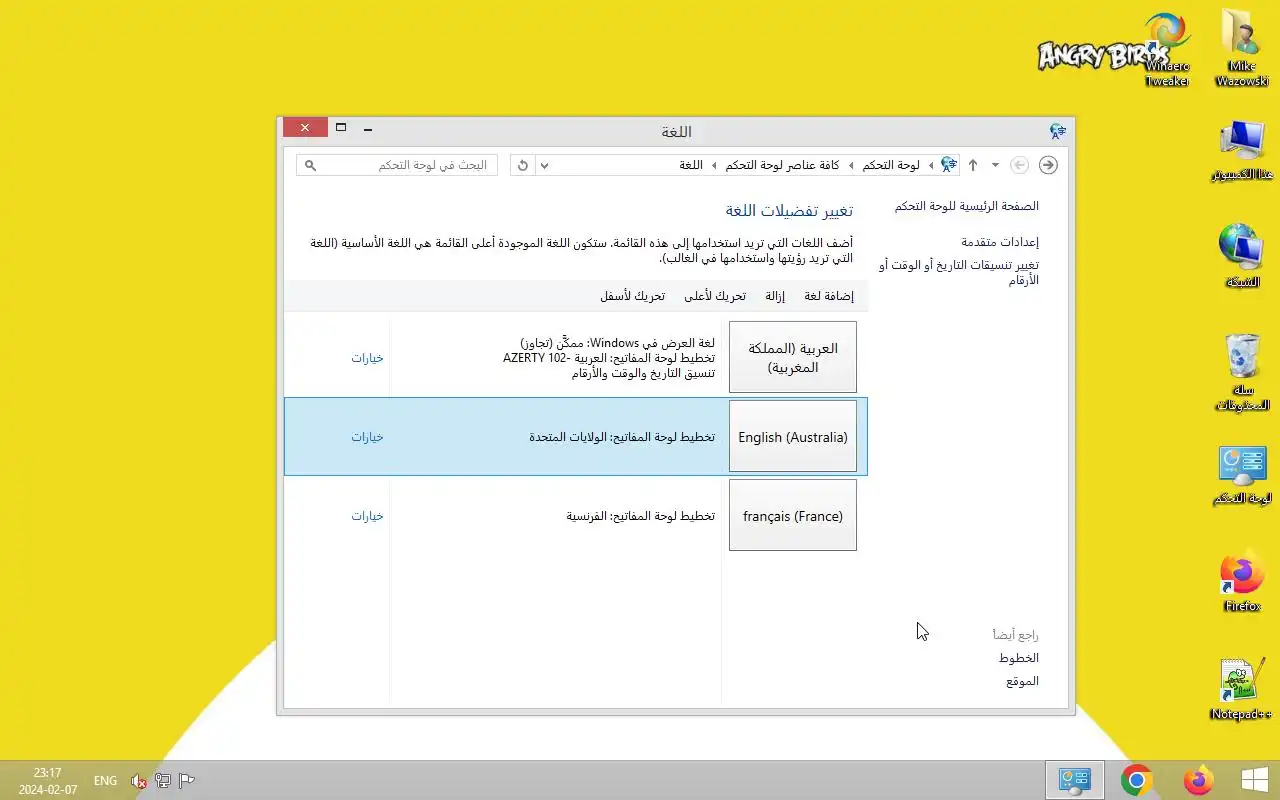Viewport: 1280px width, 800px height.
Task: Click the network tray icon
Action: point(162,781)
